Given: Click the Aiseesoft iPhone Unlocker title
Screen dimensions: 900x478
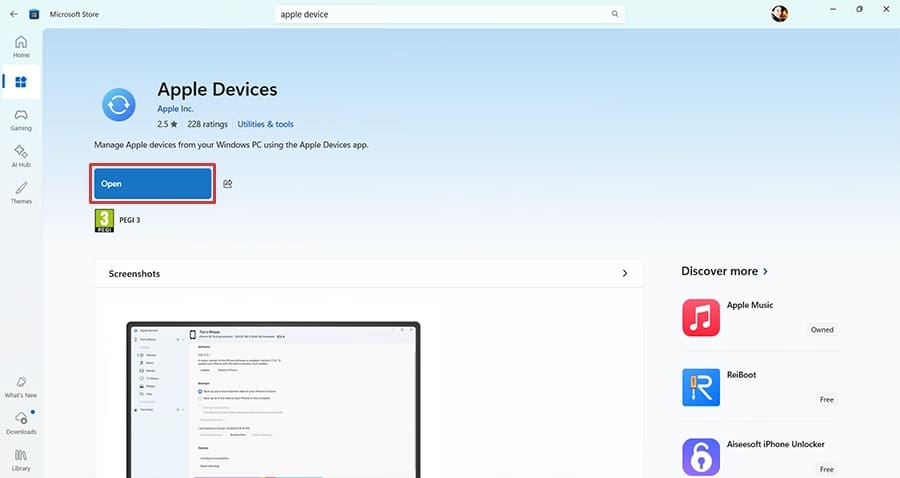Looking at the screenshot, I should coord(775,444).
